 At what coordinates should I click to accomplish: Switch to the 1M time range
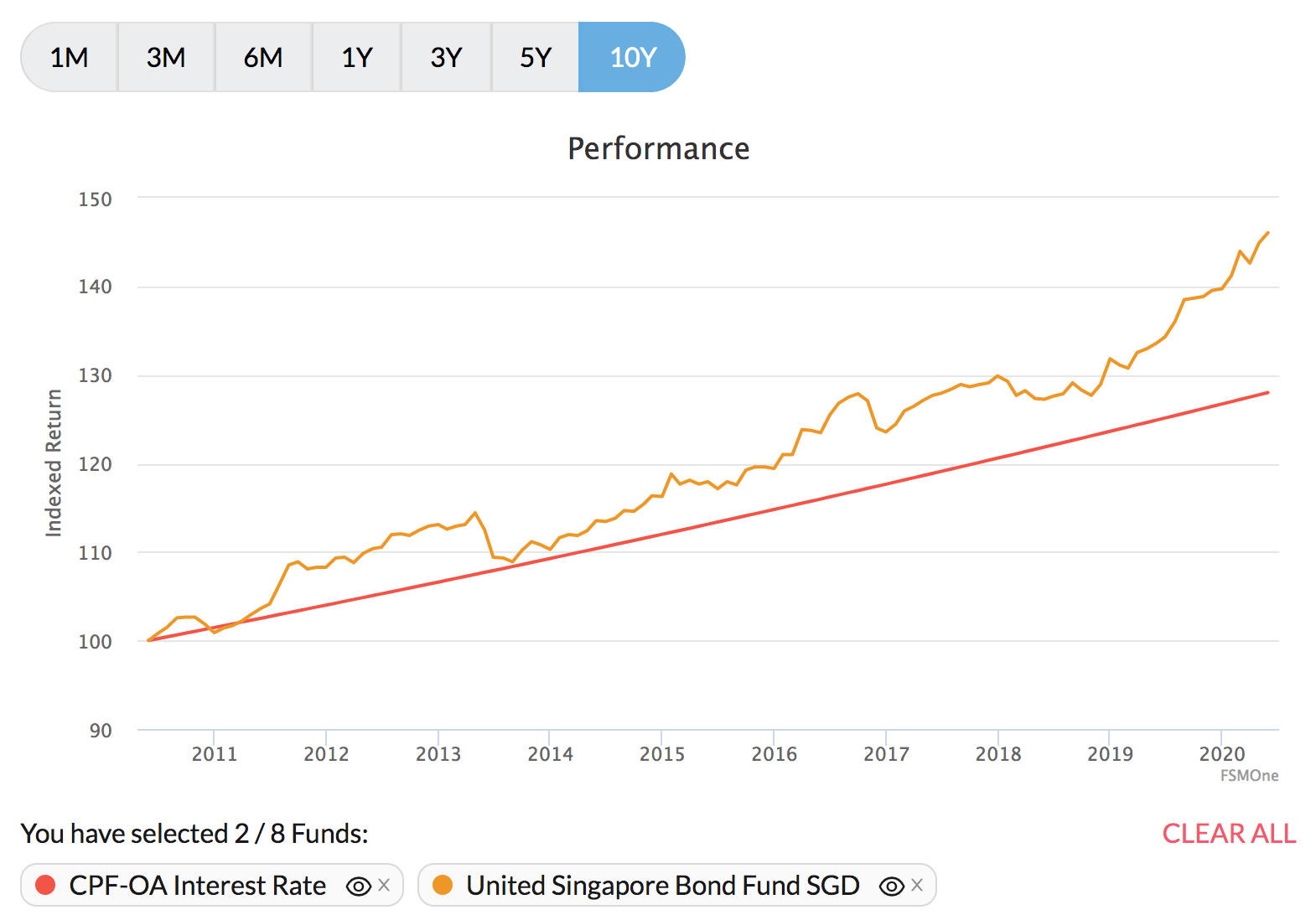[70, 58]
